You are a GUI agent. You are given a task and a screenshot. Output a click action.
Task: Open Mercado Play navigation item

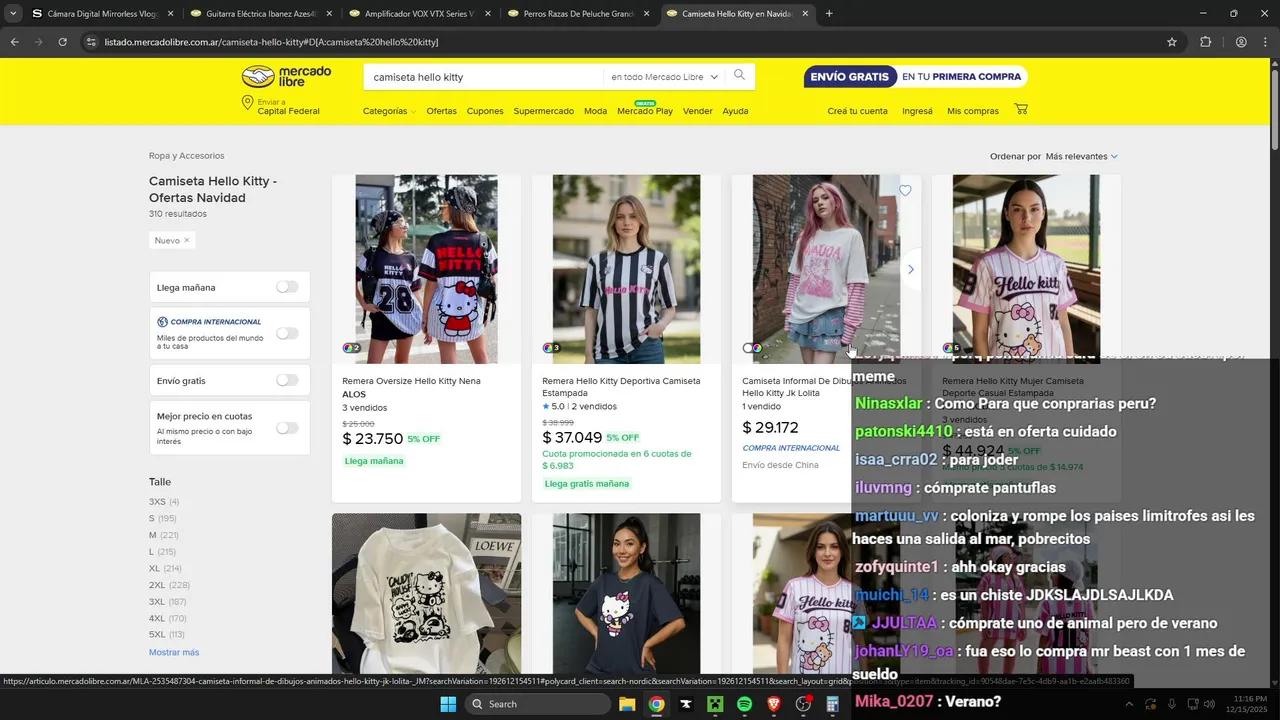point(645,111)
